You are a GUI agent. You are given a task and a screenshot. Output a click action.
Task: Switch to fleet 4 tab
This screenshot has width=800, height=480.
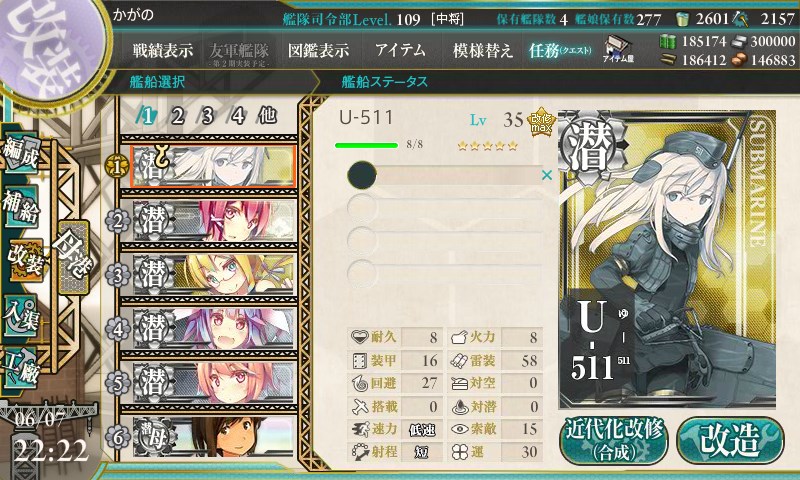tap(237, 116)
